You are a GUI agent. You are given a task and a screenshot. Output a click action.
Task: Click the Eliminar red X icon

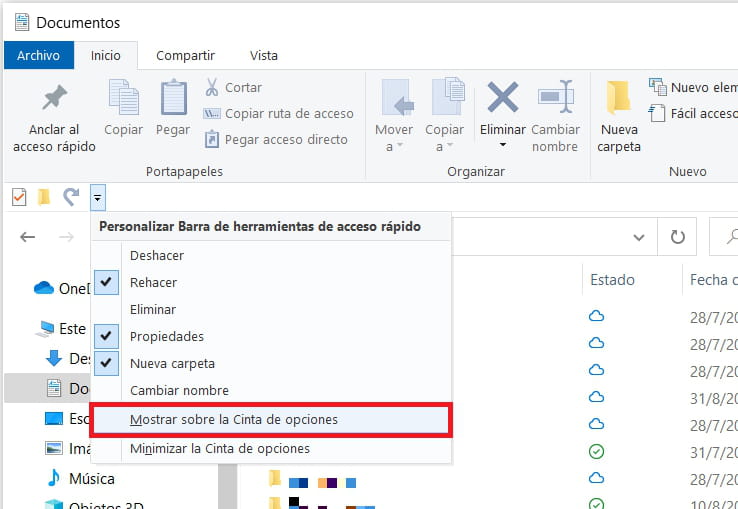[502, 99]
